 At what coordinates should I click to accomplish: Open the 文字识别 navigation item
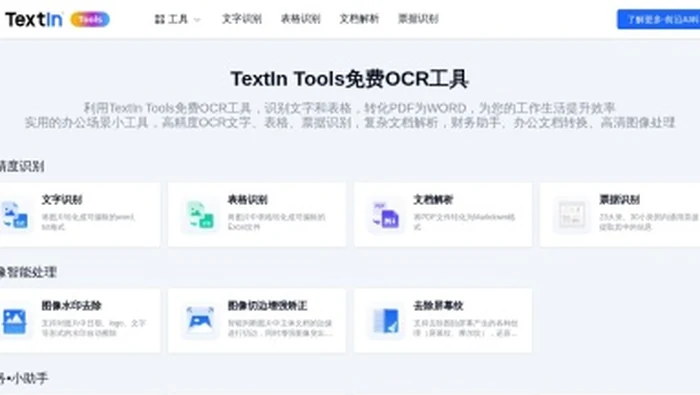coord(242,19)
